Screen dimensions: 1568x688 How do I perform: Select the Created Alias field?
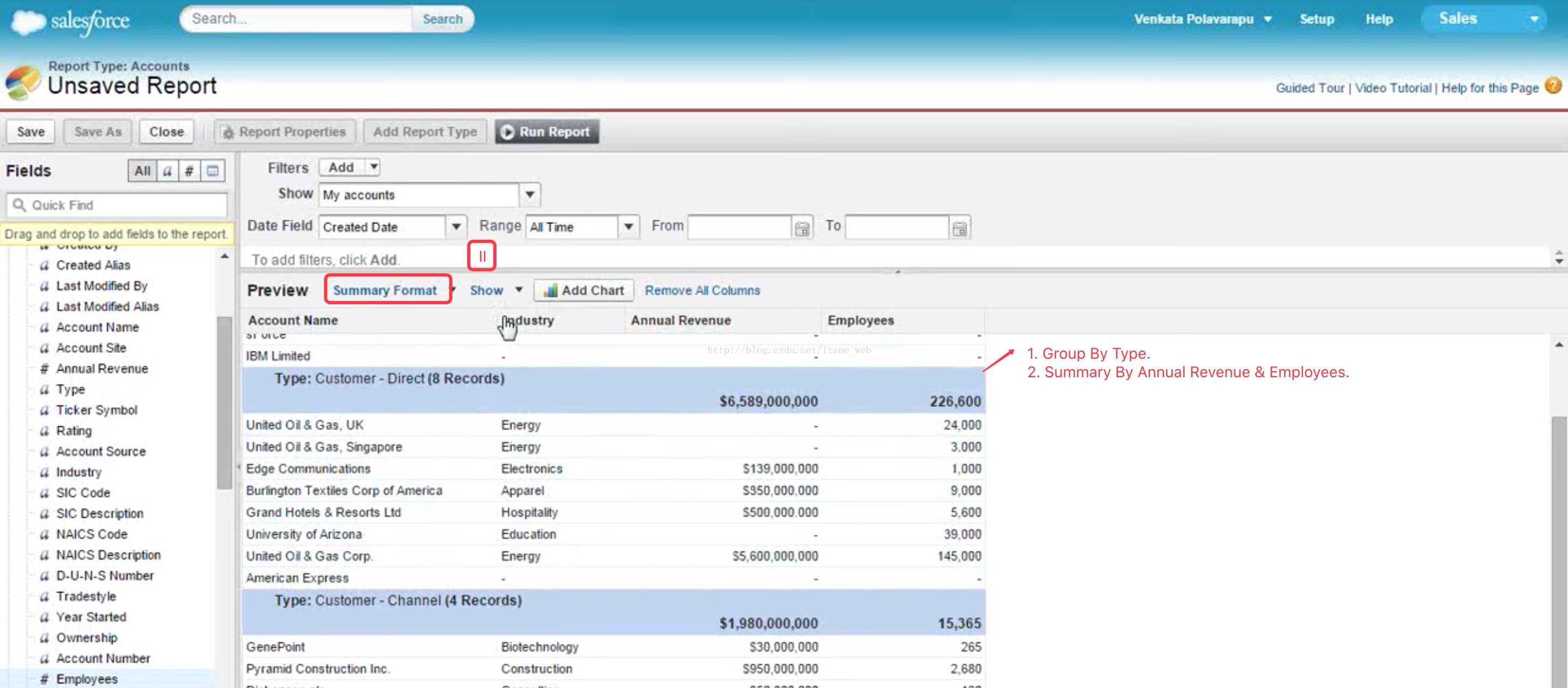click(x=93, y=265)
